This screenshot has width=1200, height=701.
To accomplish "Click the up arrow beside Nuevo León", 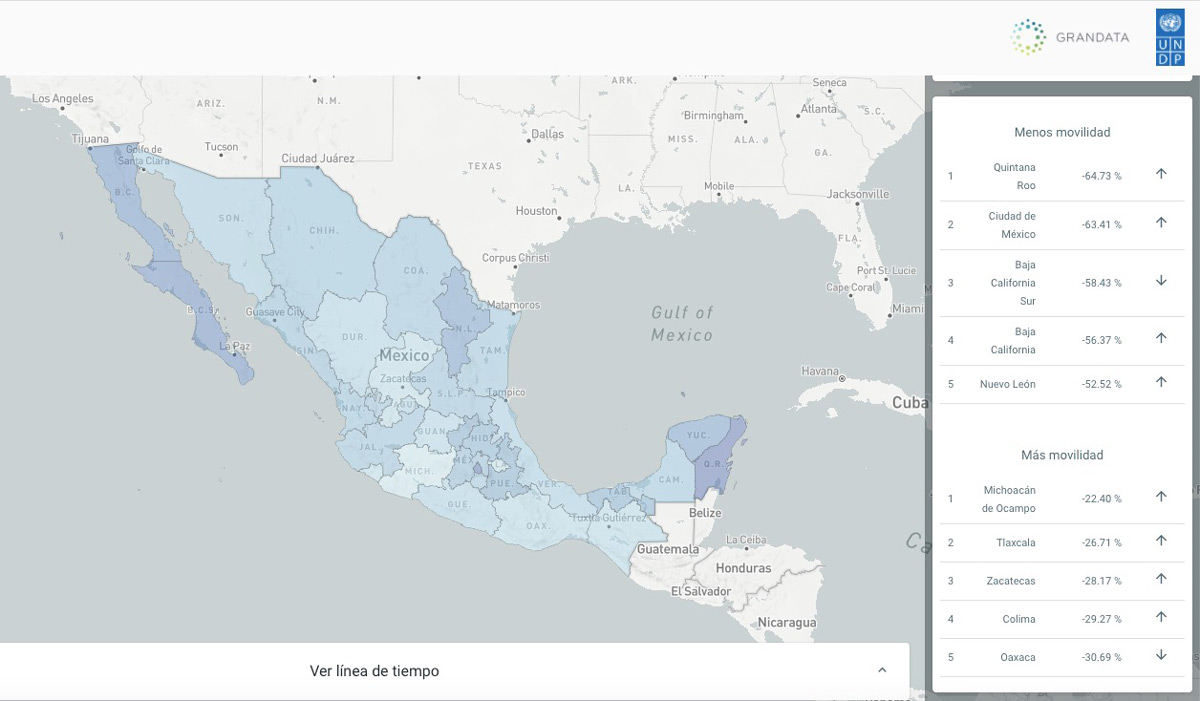I will (1161, 382).
